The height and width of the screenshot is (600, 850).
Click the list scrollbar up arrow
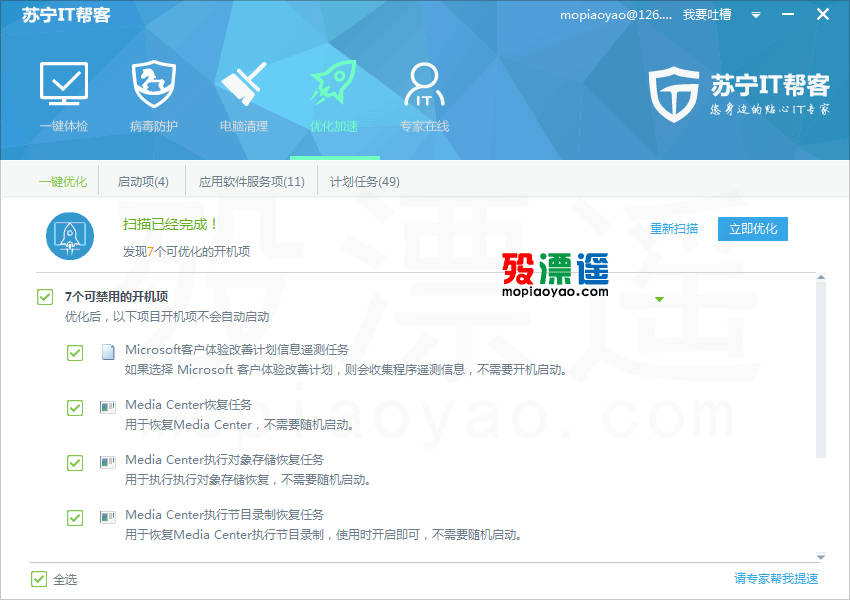click(821, 278)
